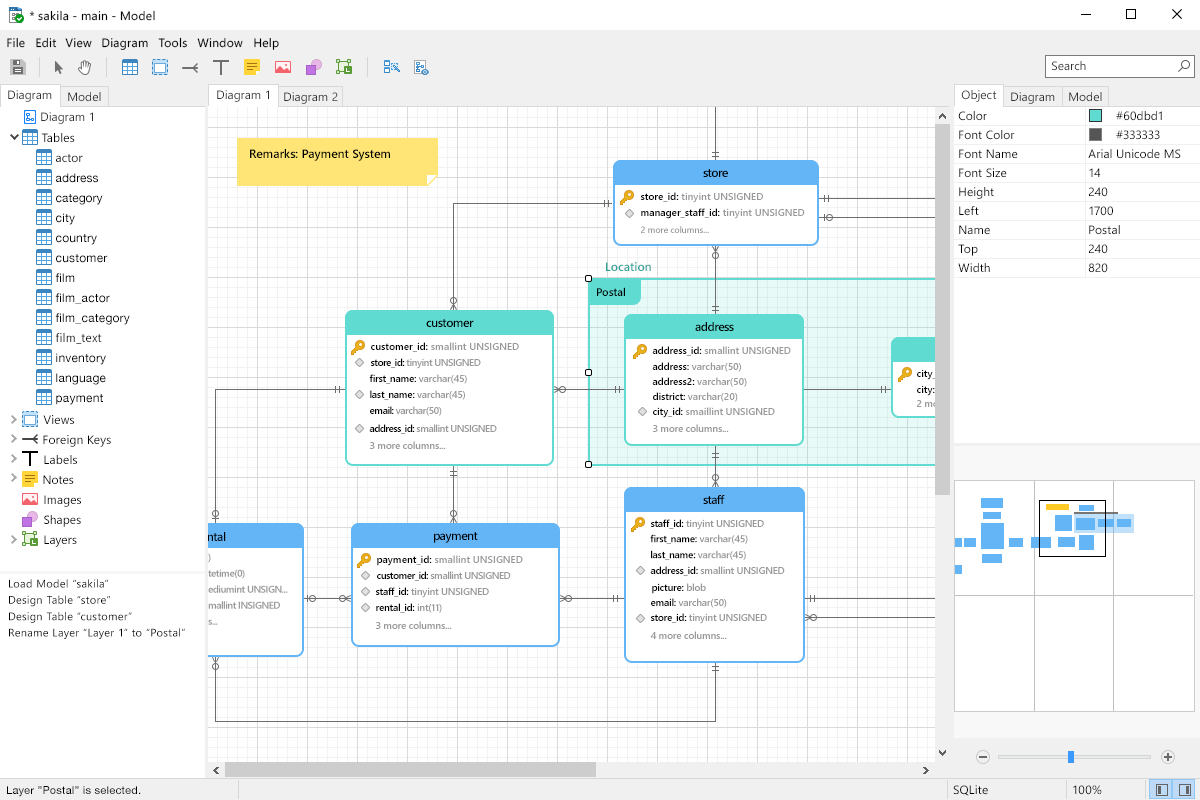Toggle the left panel layout button
The height and width of the screenshot is (800, 1200).
[1162, 790]
